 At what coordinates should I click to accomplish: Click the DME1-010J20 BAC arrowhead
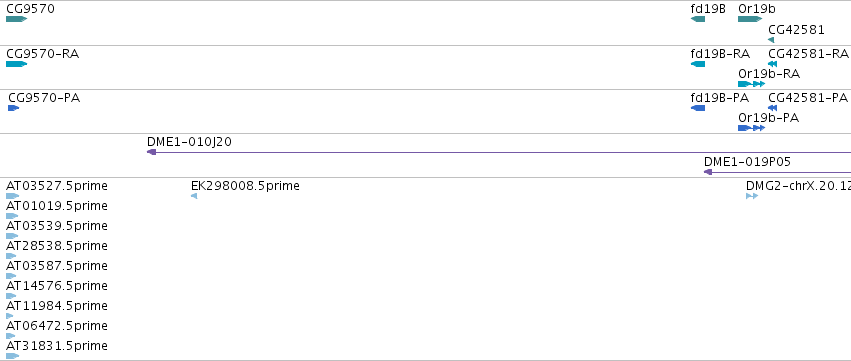(151, 152)
